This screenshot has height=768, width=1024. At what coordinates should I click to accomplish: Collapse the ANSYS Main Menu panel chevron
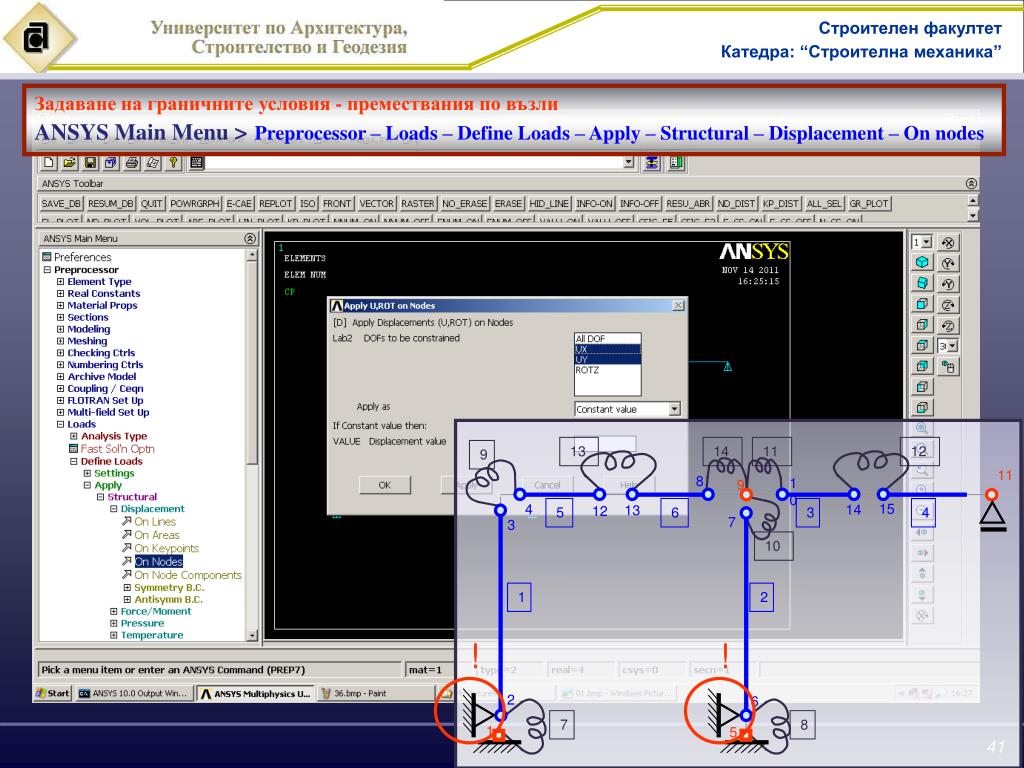[x=249, y=238]
